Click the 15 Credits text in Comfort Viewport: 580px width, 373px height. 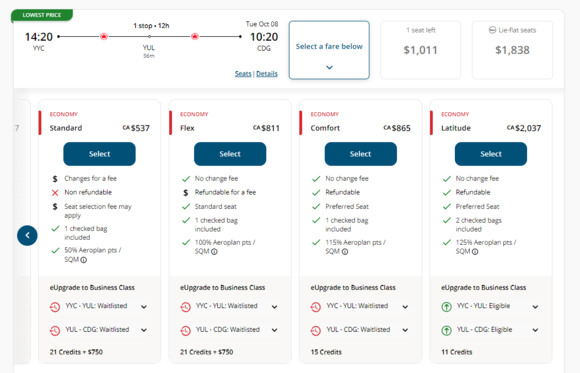[x=326, y=352]
